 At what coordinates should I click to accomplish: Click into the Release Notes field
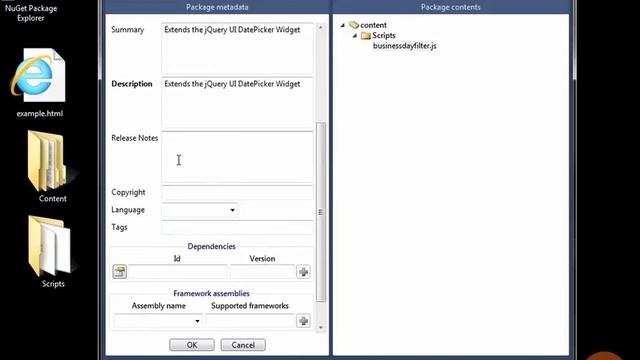tap(237, 157)
